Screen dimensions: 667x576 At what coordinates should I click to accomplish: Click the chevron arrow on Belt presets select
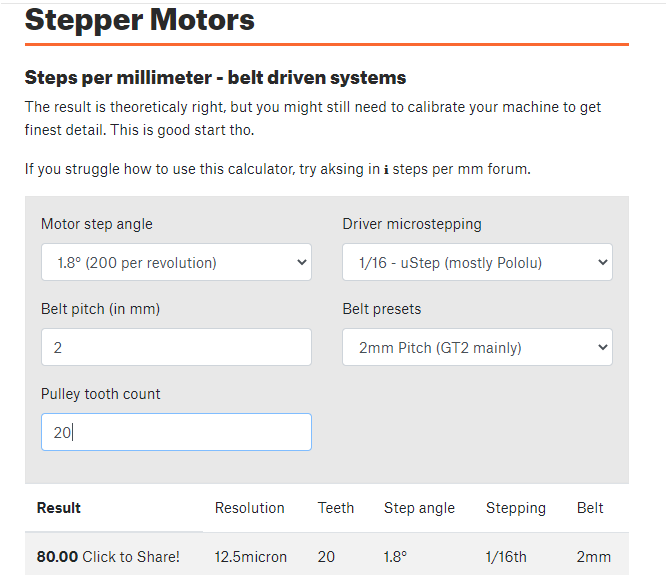[603, 347]
